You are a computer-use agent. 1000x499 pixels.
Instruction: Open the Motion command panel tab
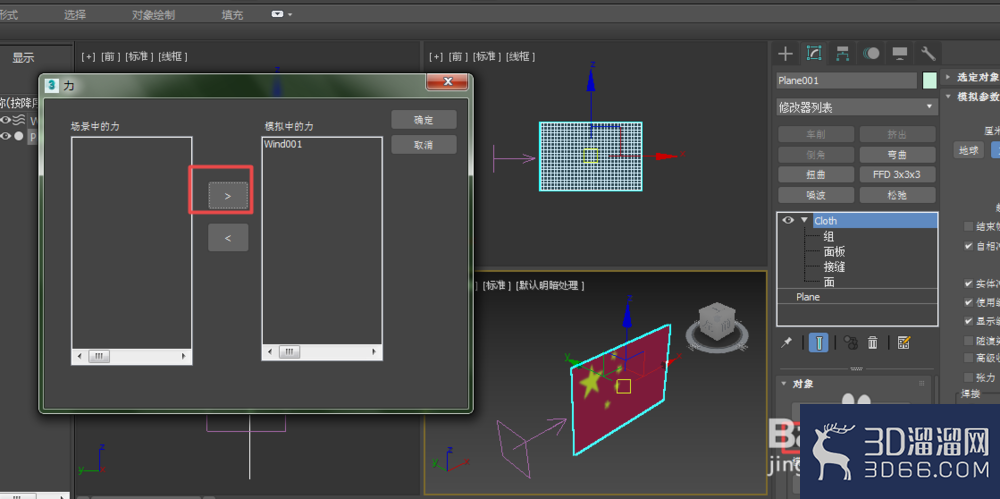tap(871, 54)
